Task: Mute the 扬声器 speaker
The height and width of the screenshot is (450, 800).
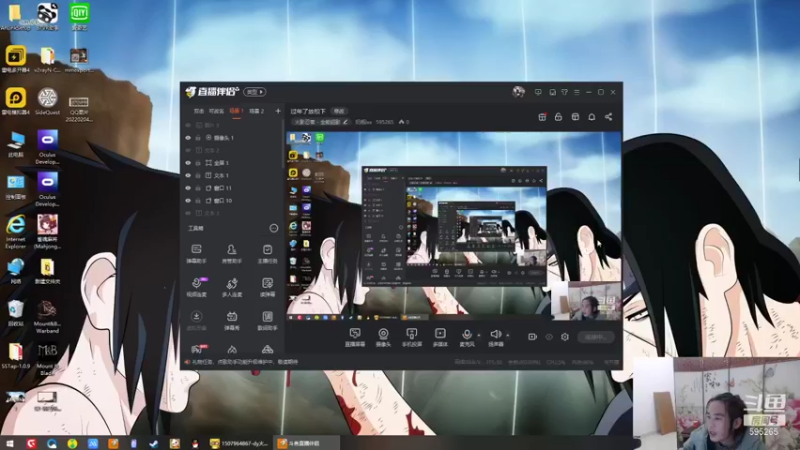Action: [x=495, y=338]
